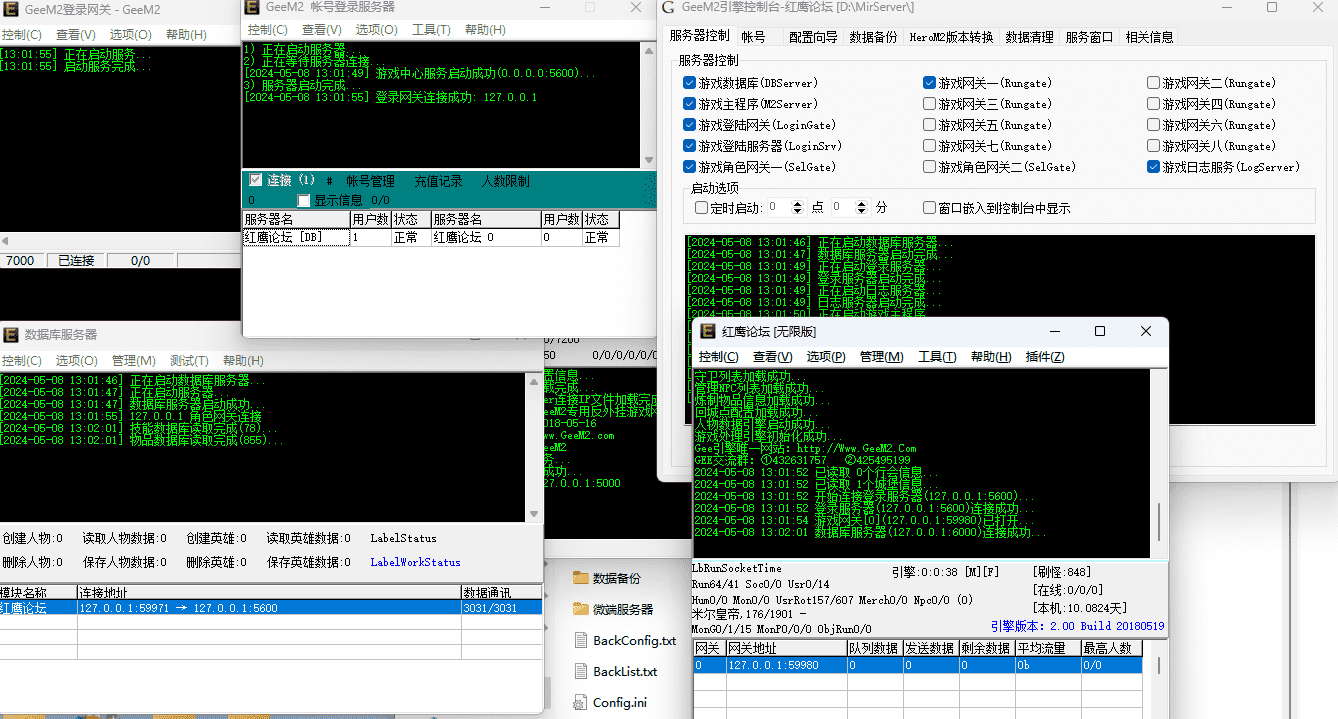Switch to the 服务窗口 tab

1089,37
